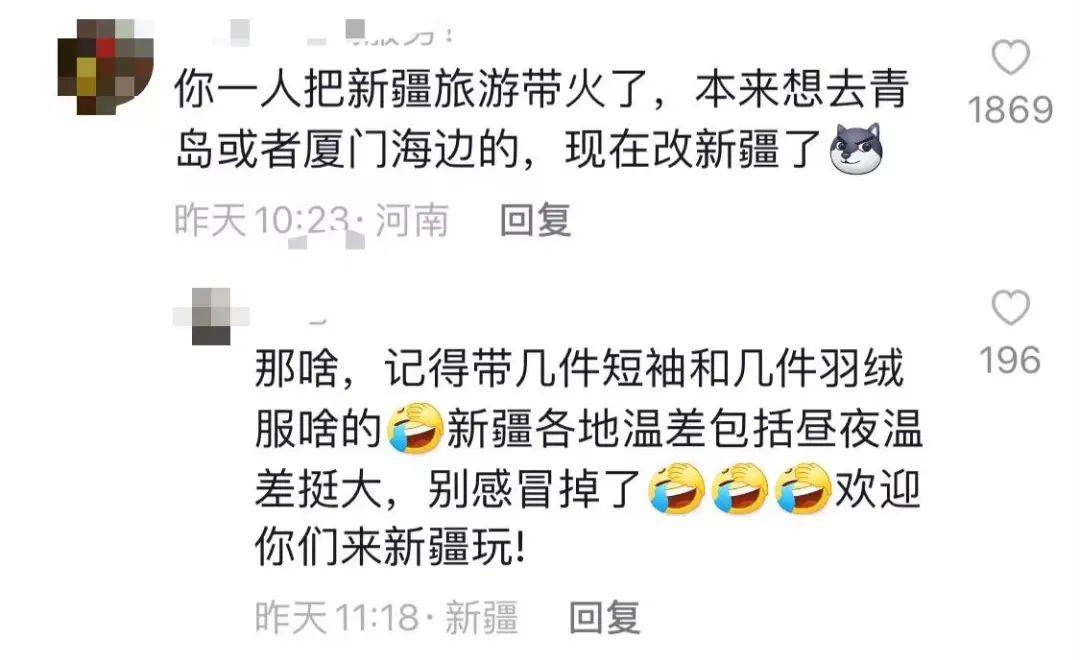
Task: Like the comment with 1869 likes
Action: [1010, 57]
